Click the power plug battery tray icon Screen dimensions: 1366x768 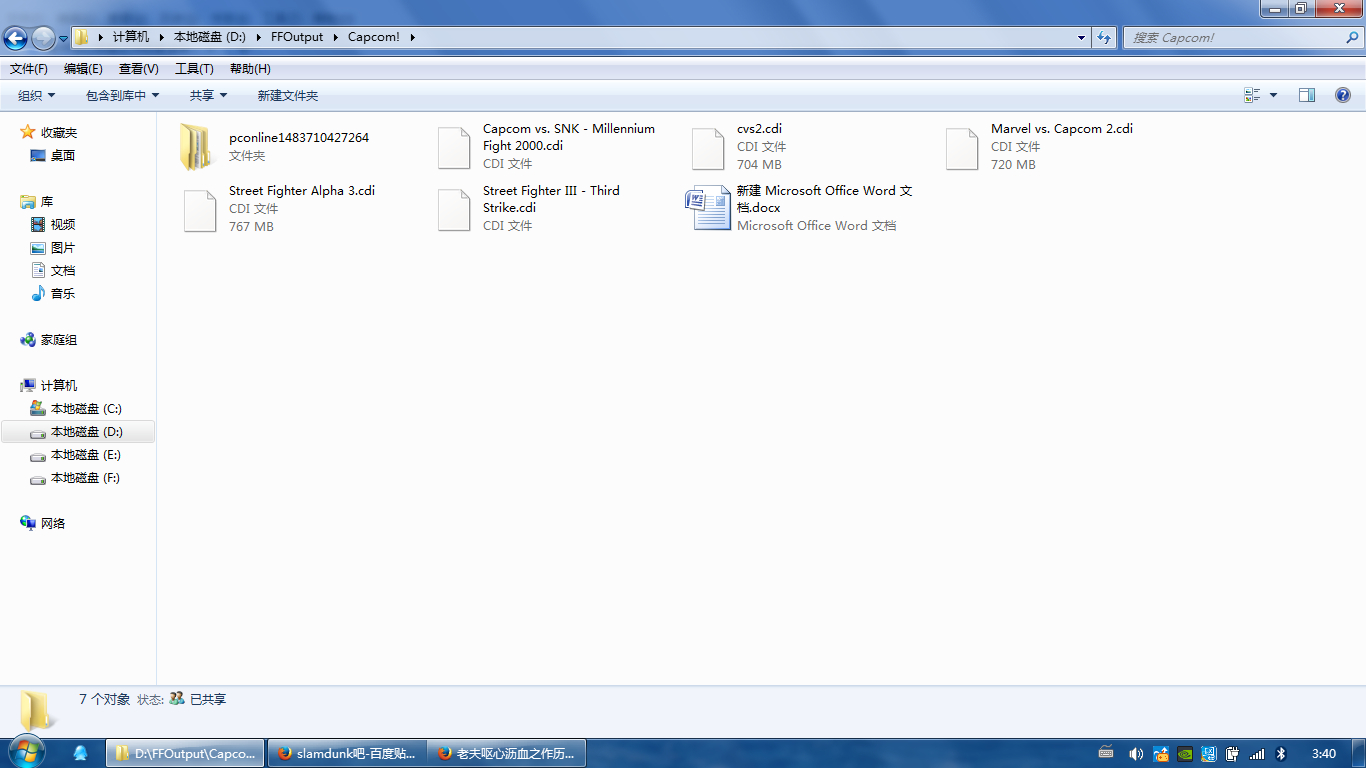(1233, 754)
